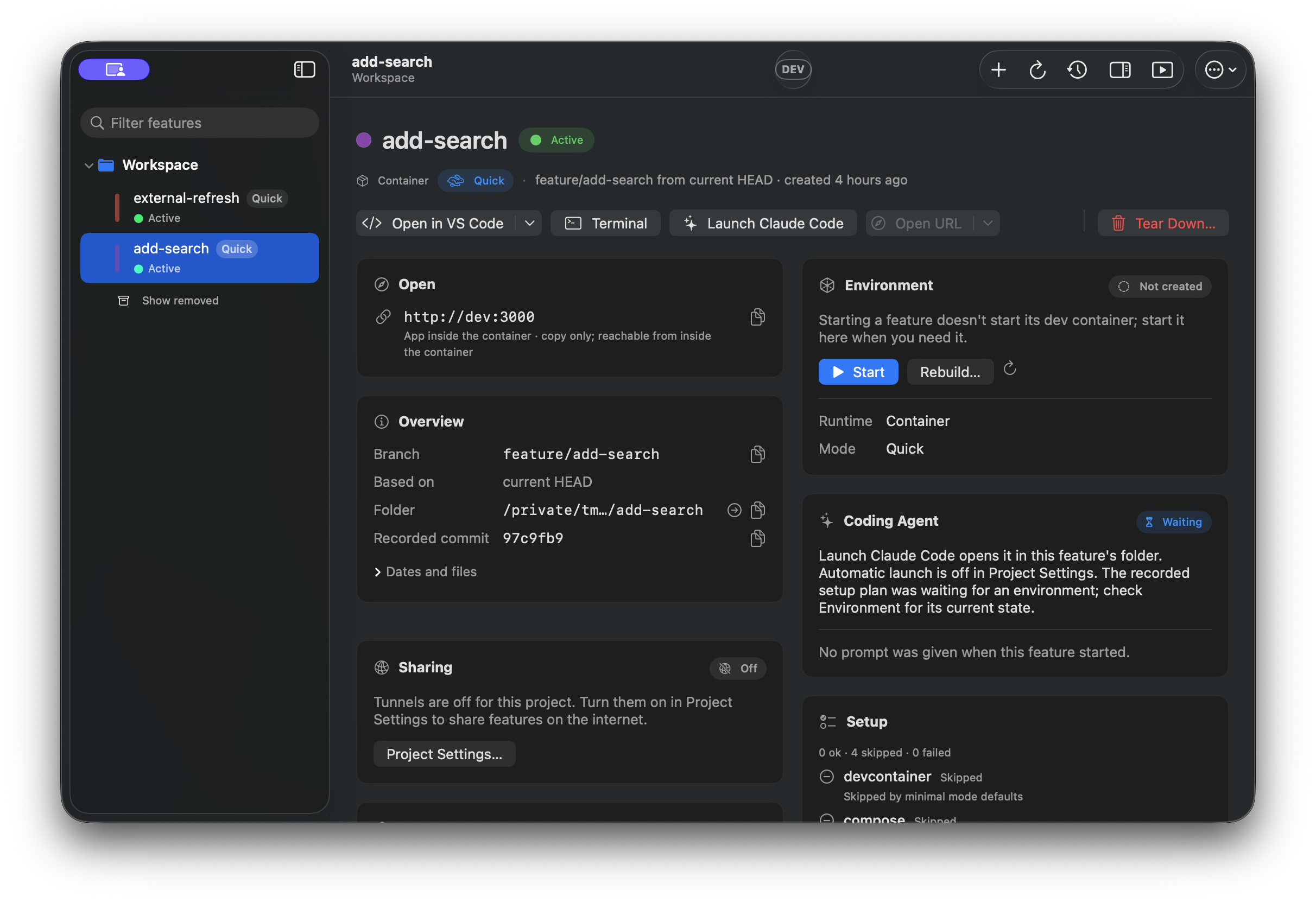Click the devcontainer skipped circle icon

coord(827,777)
